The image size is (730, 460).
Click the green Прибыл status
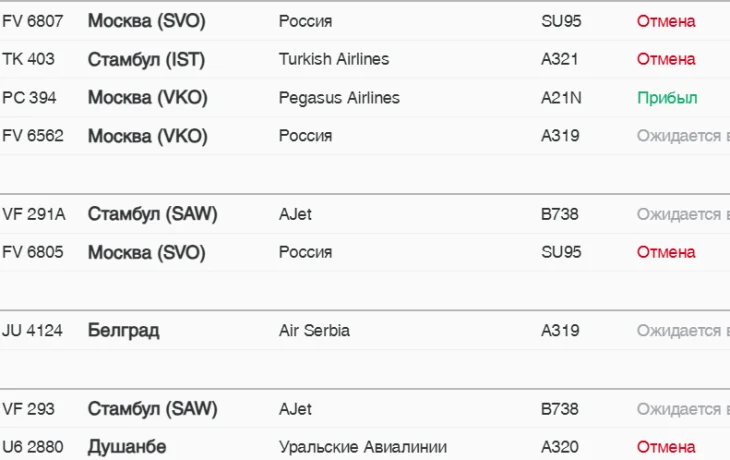point(667,98)
